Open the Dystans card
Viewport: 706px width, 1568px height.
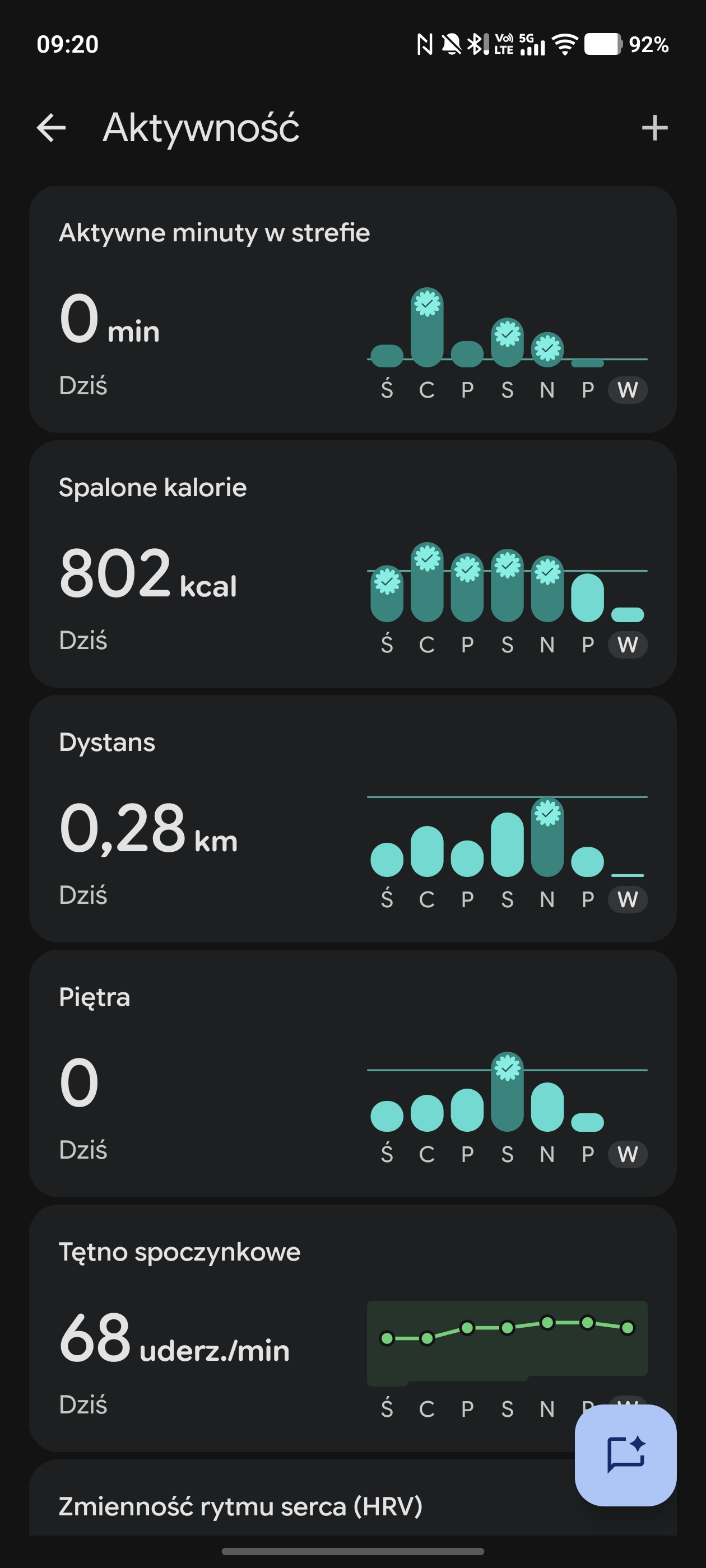(x=352, y=819)
